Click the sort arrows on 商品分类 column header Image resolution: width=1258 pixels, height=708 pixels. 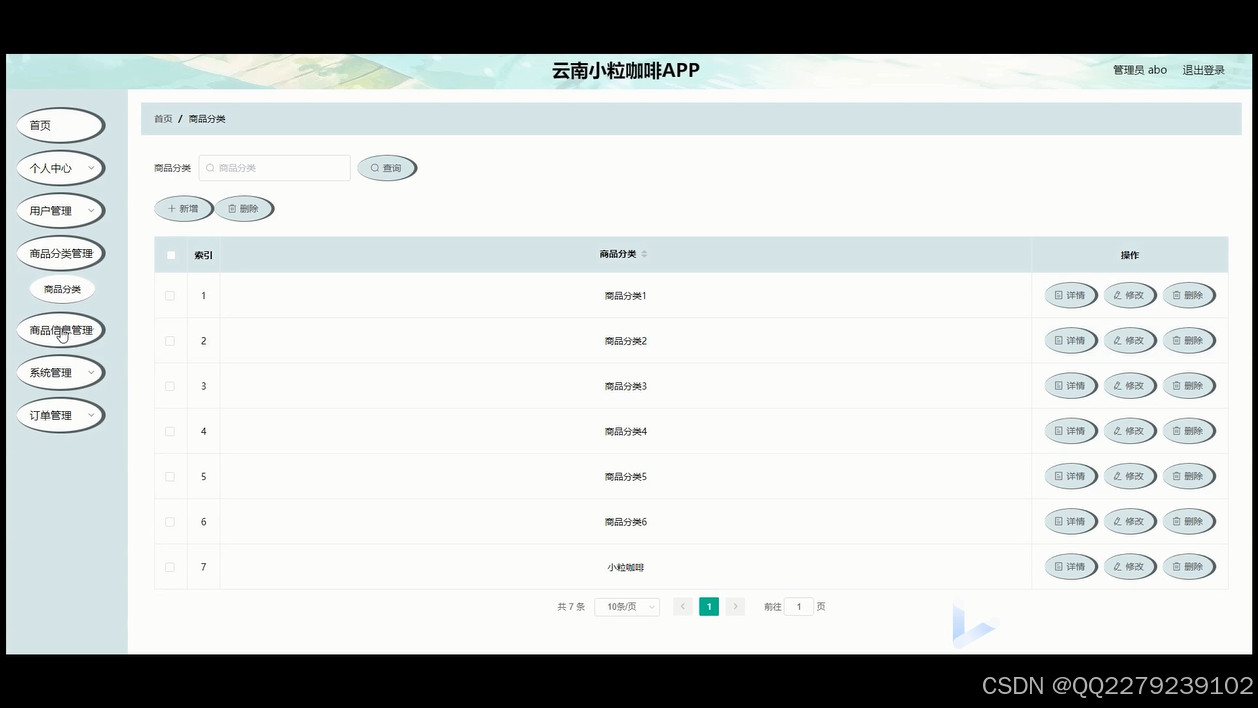coord(644,254)
